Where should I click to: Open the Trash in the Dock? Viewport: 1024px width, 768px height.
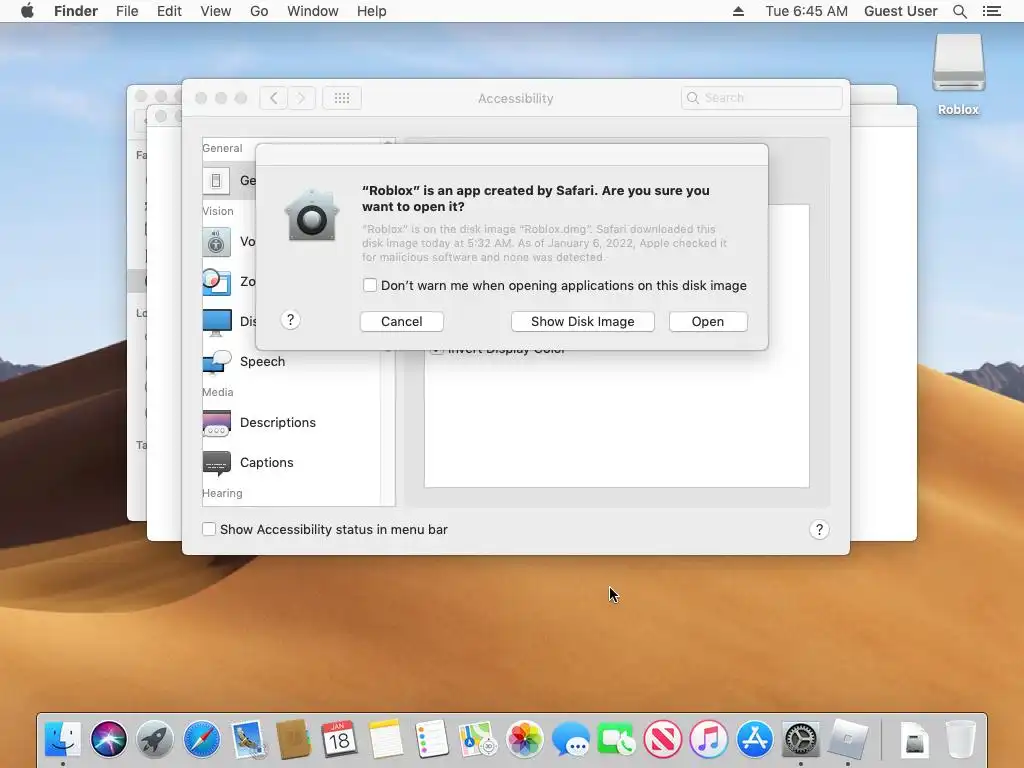[961, 739]
